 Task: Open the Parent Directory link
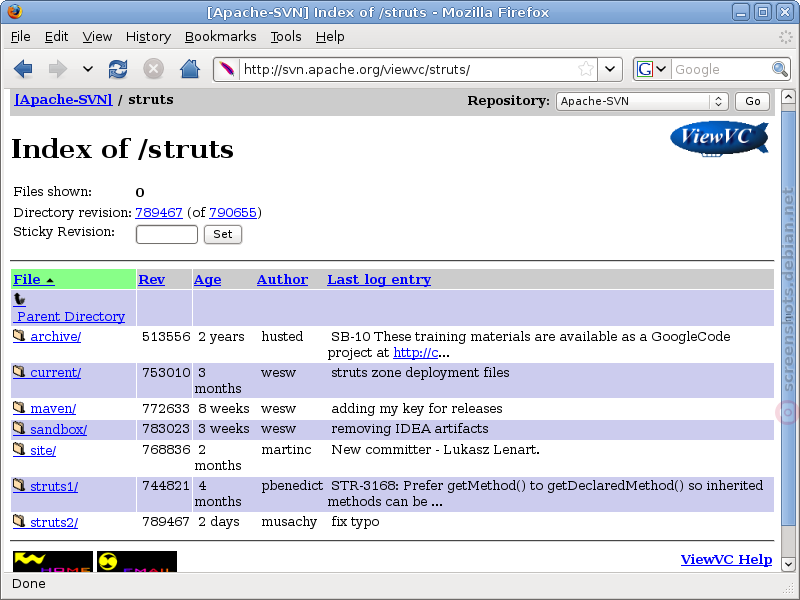71,316
